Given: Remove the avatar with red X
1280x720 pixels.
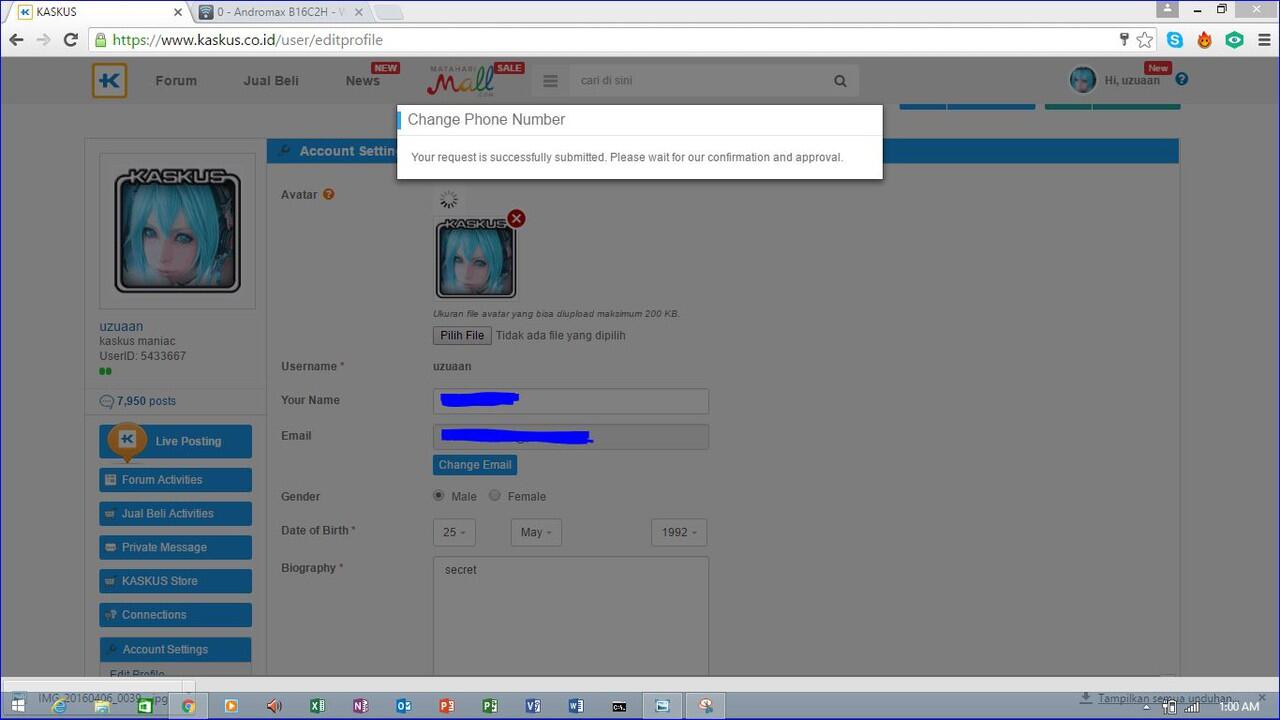Looking at the screenshot, I should tap(516, 218).
